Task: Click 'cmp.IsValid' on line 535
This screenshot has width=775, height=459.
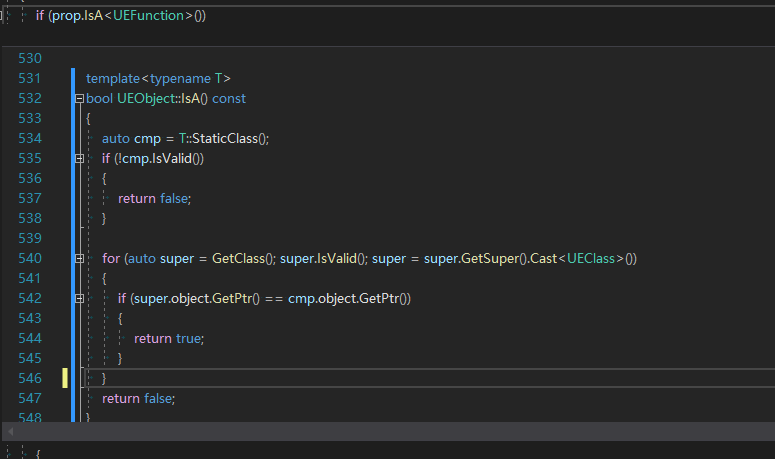Action: pyautogui.click(x=157, y=159)
